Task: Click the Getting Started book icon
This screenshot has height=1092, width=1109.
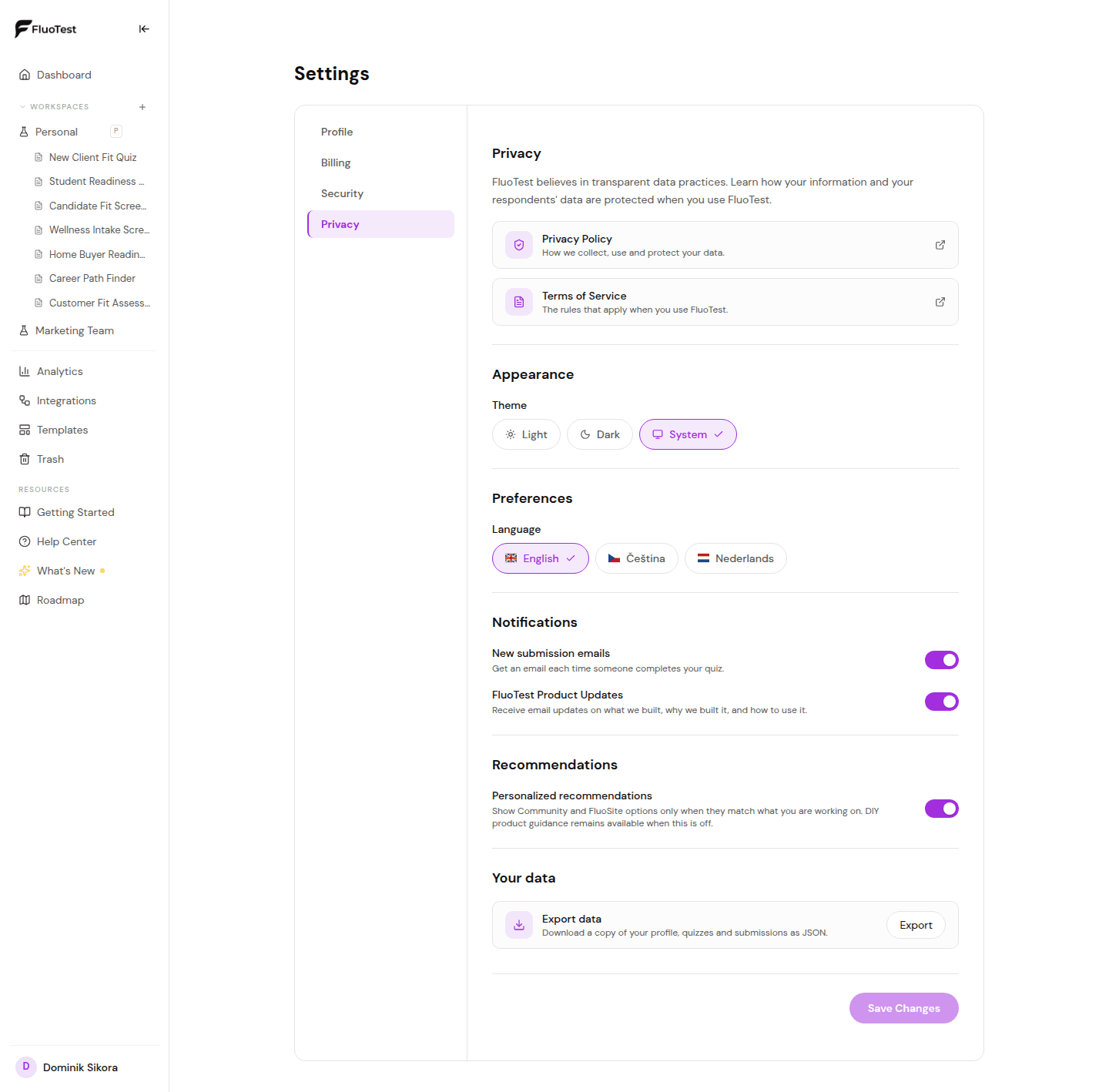Action: [x=25, y=512]
